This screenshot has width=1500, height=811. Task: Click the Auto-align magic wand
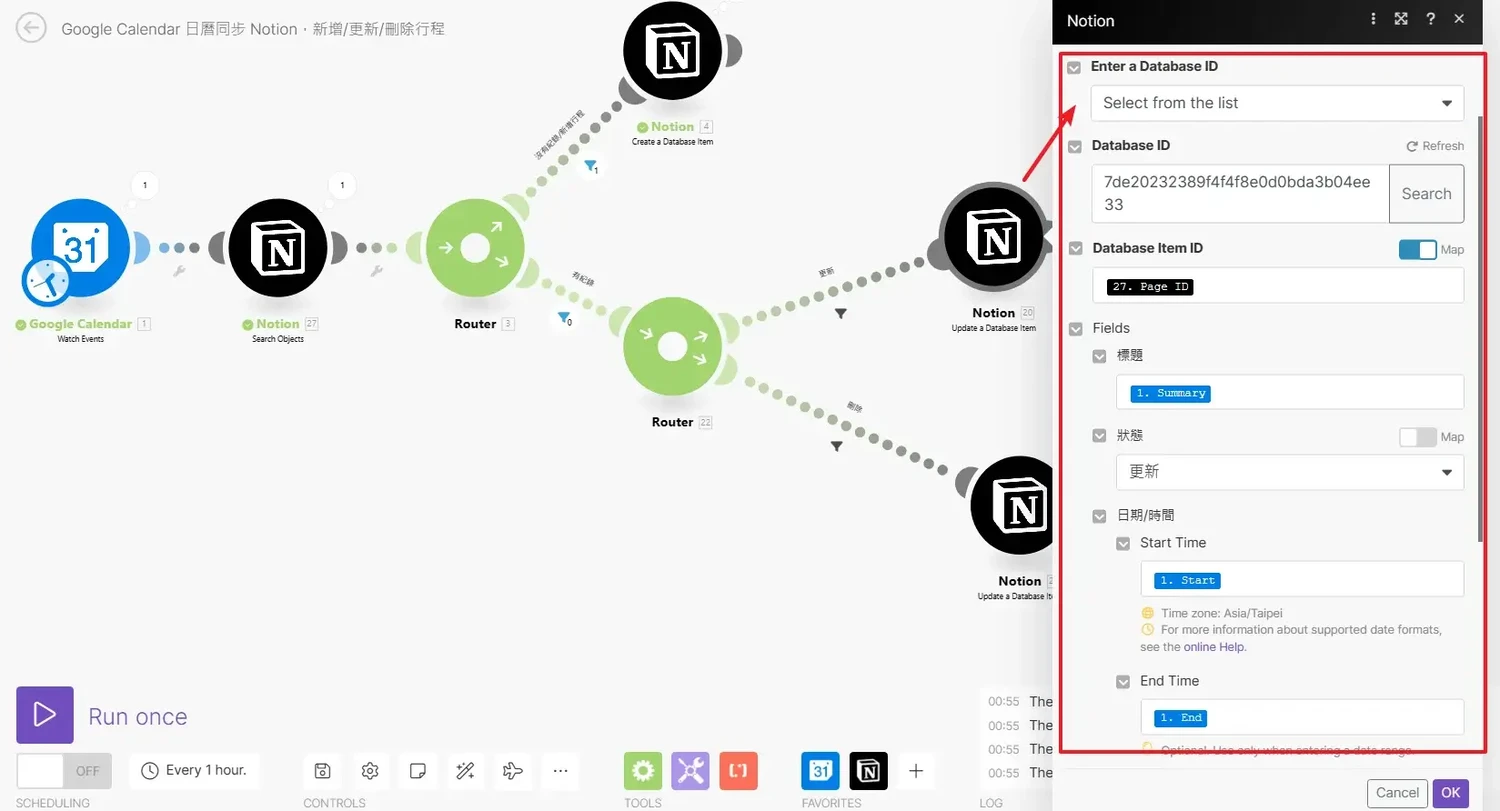click(465, 770)
